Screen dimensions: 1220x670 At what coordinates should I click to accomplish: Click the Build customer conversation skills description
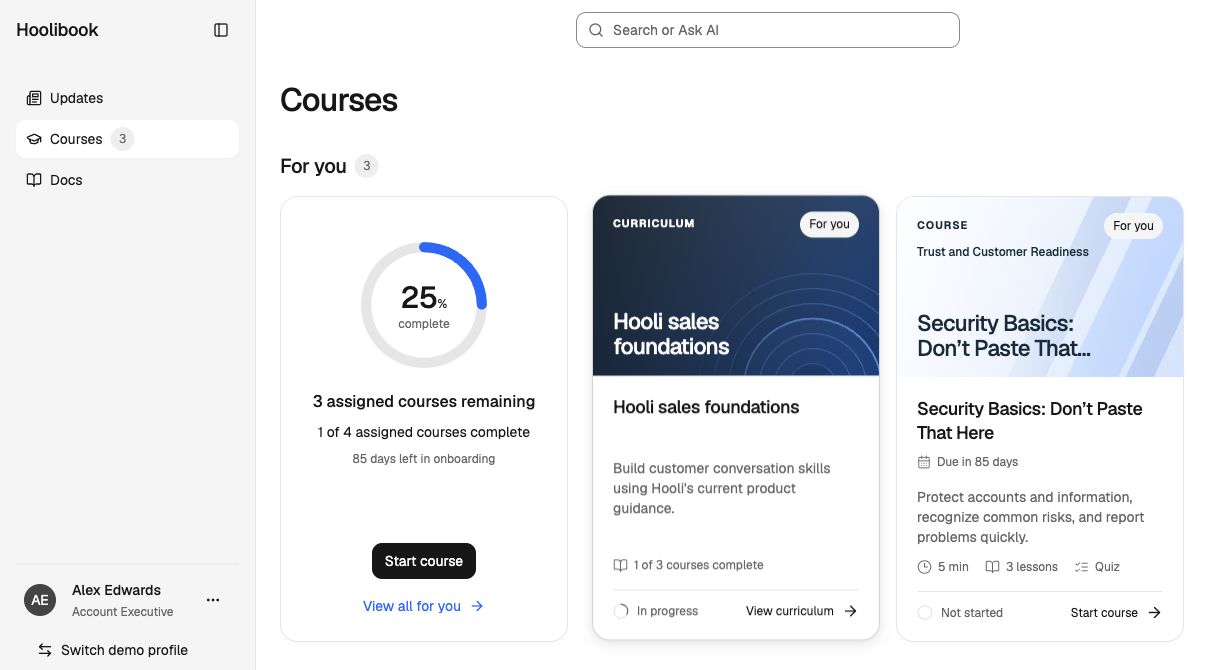722,488
